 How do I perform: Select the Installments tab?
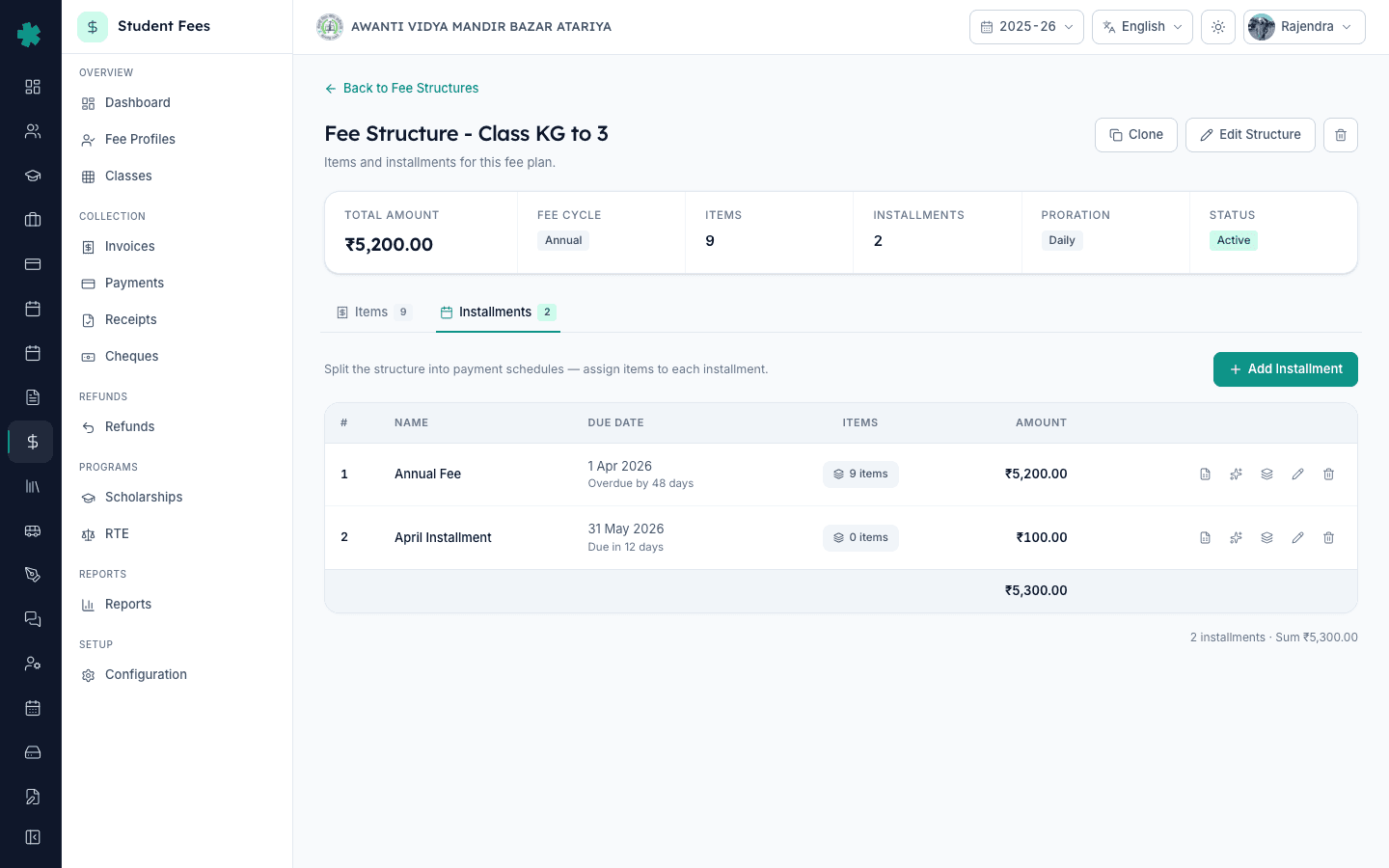[x=498, y=312]
